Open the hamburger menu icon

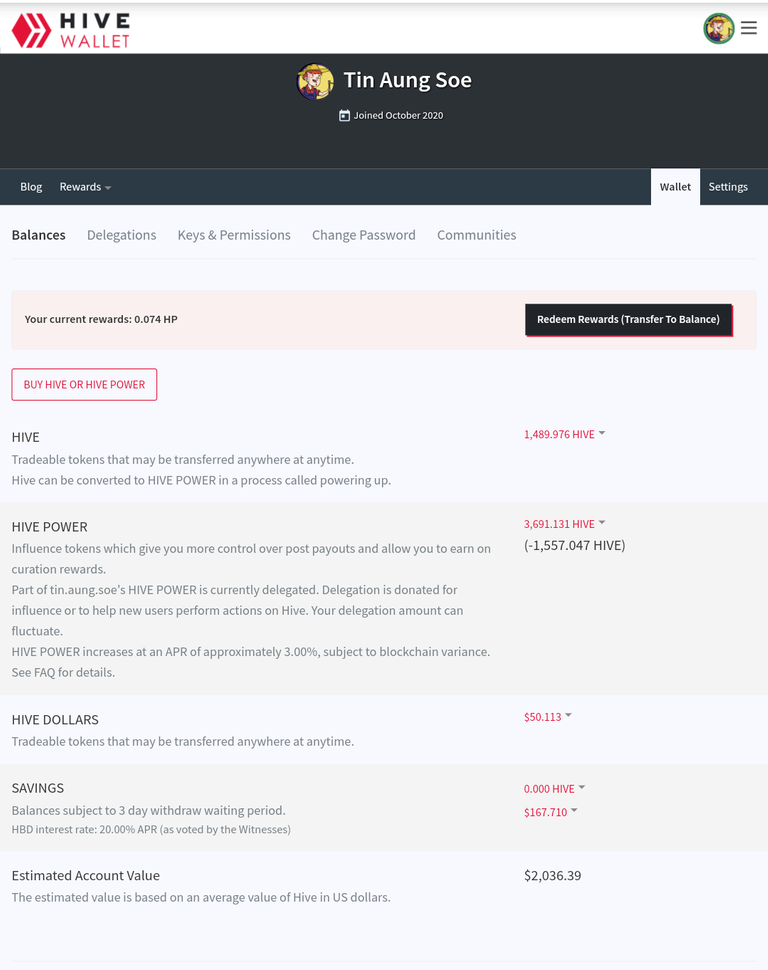(x=749, y=28)
